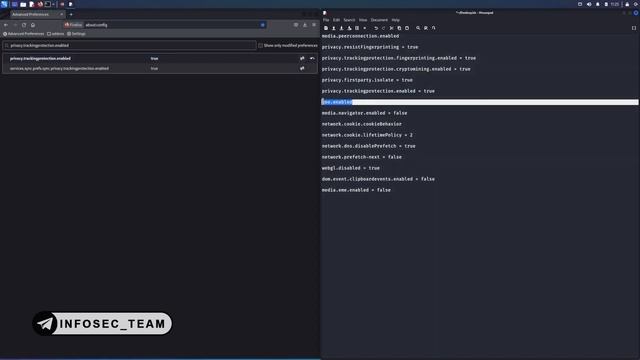Toggle fullscreen icon at Mousepad toolbar end
The width and height of the screenshot is (640, 360).
coord(634,28)
